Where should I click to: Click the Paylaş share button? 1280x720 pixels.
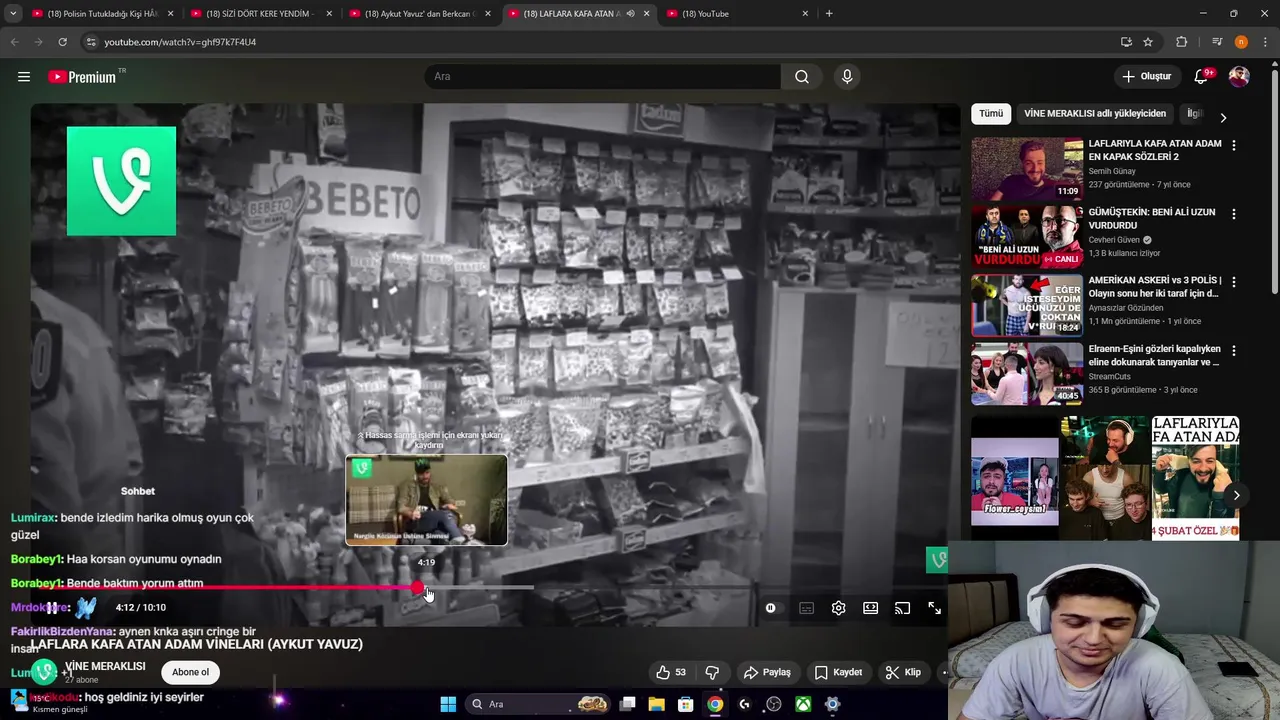click(x=767, y=672)
